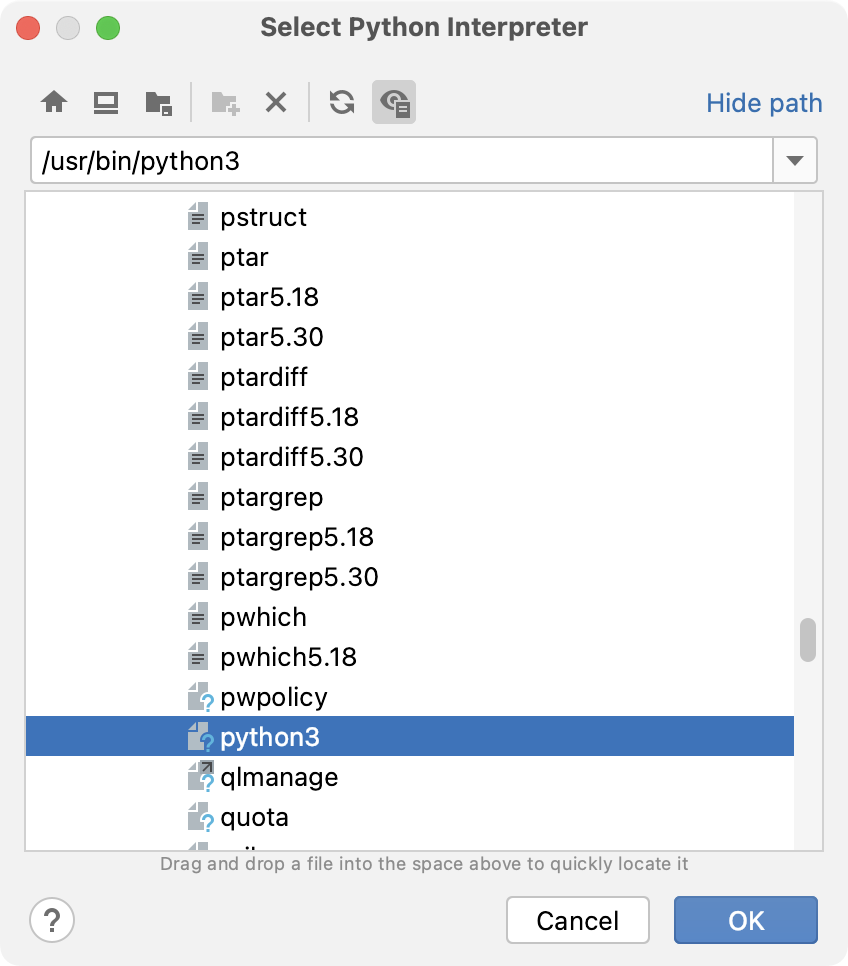848x966 pixels.
Task: Confirm selection with the OK button
Action: (745, 920)
